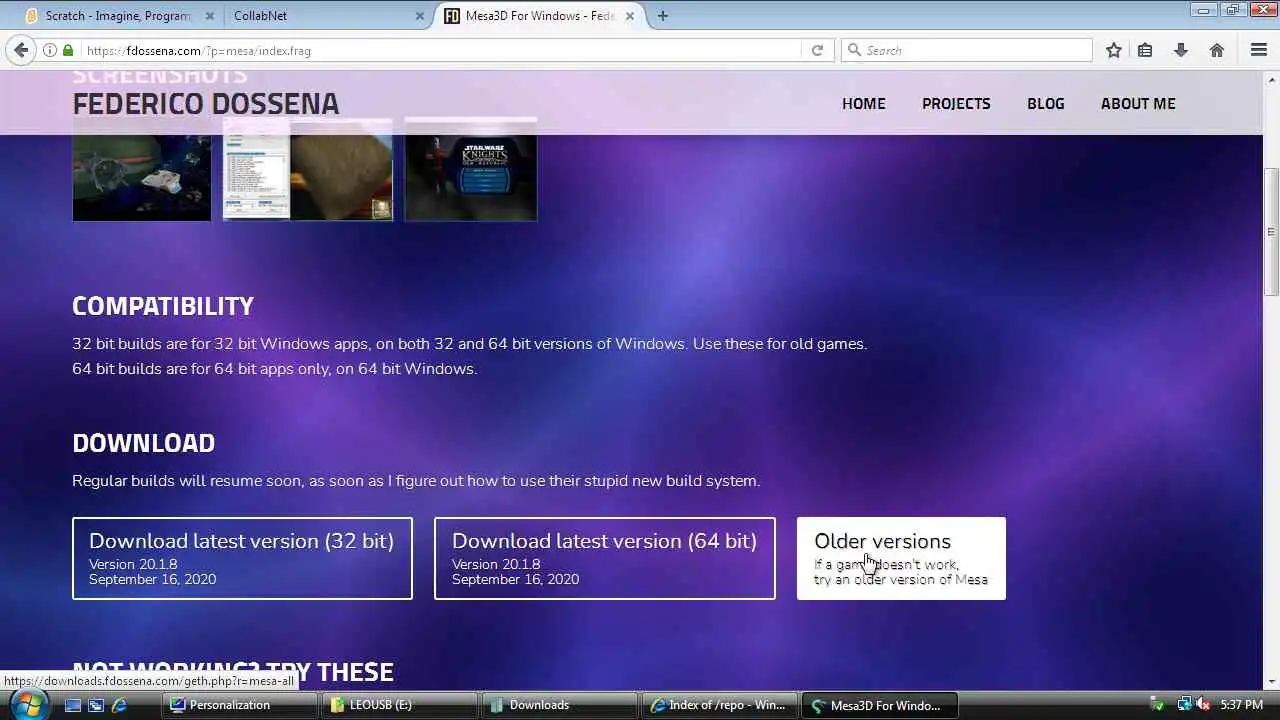Open PROJECTS in site navigation
Image resolution: width=1280 pixels, height=720 pixels.
point(956,103)
